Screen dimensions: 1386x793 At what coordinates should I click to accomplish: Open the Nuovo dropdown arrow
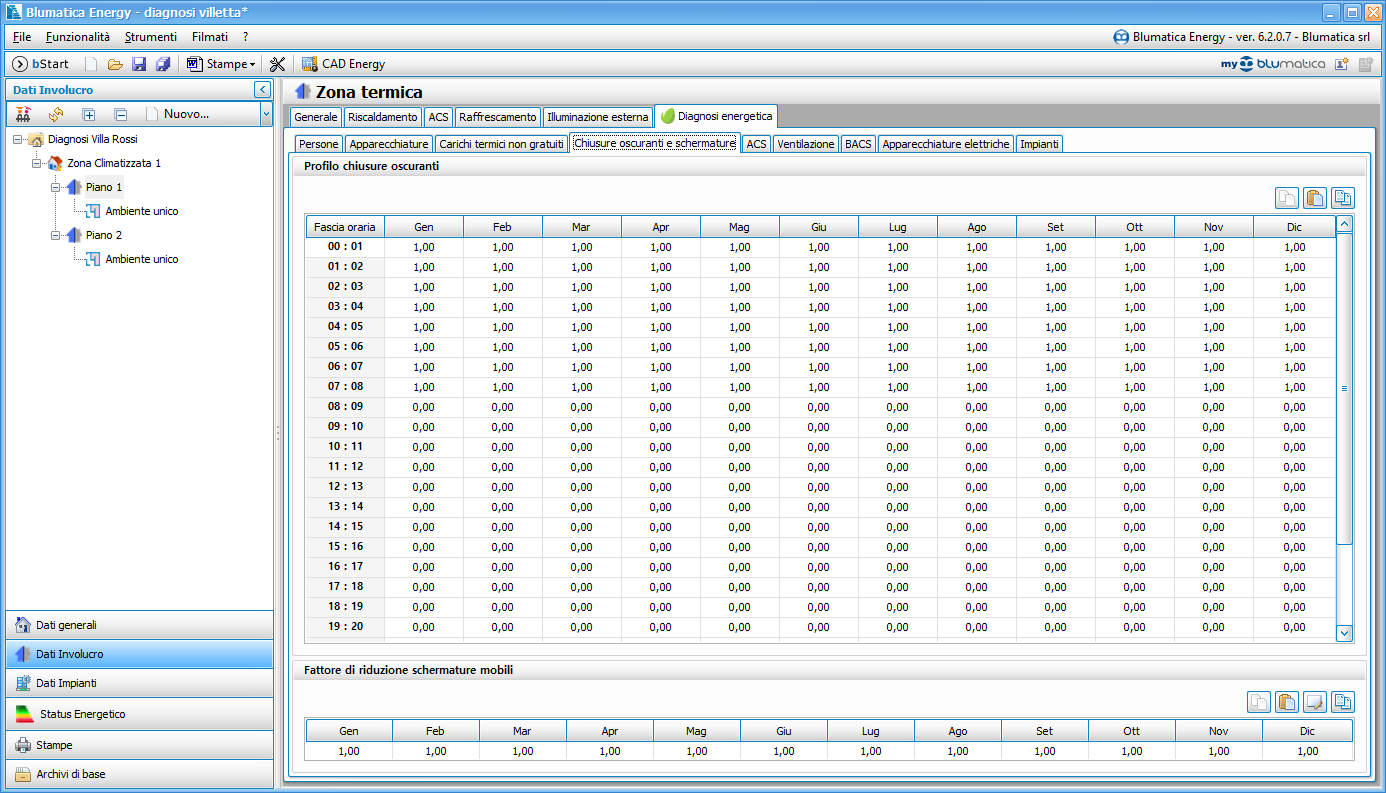266,114
